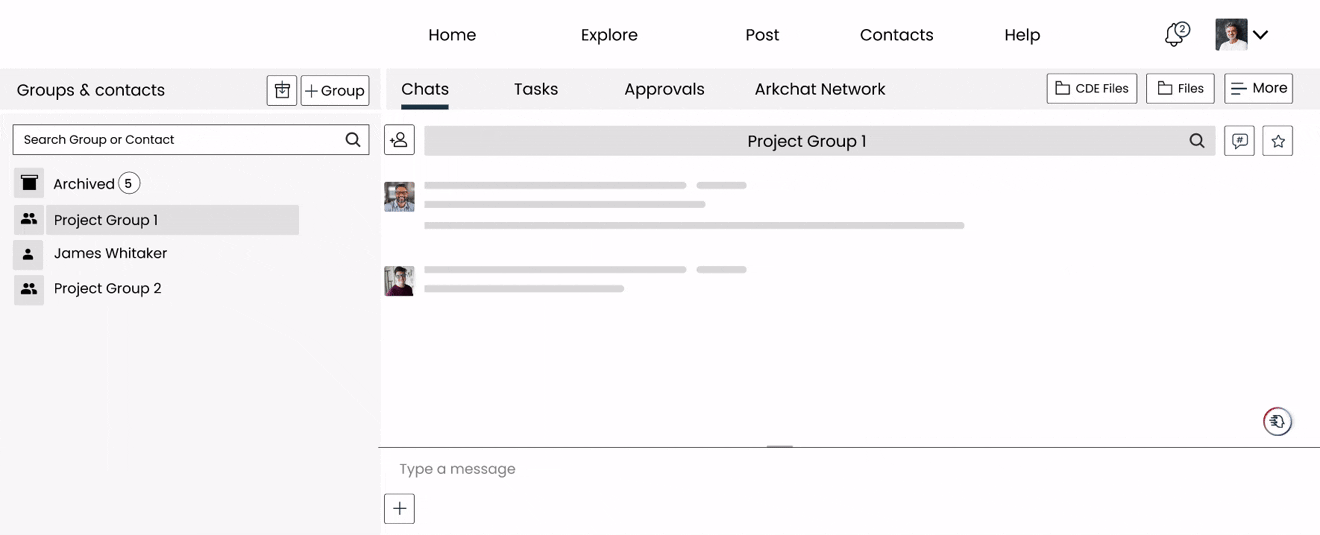Go to the Home menu

[452, 35]
